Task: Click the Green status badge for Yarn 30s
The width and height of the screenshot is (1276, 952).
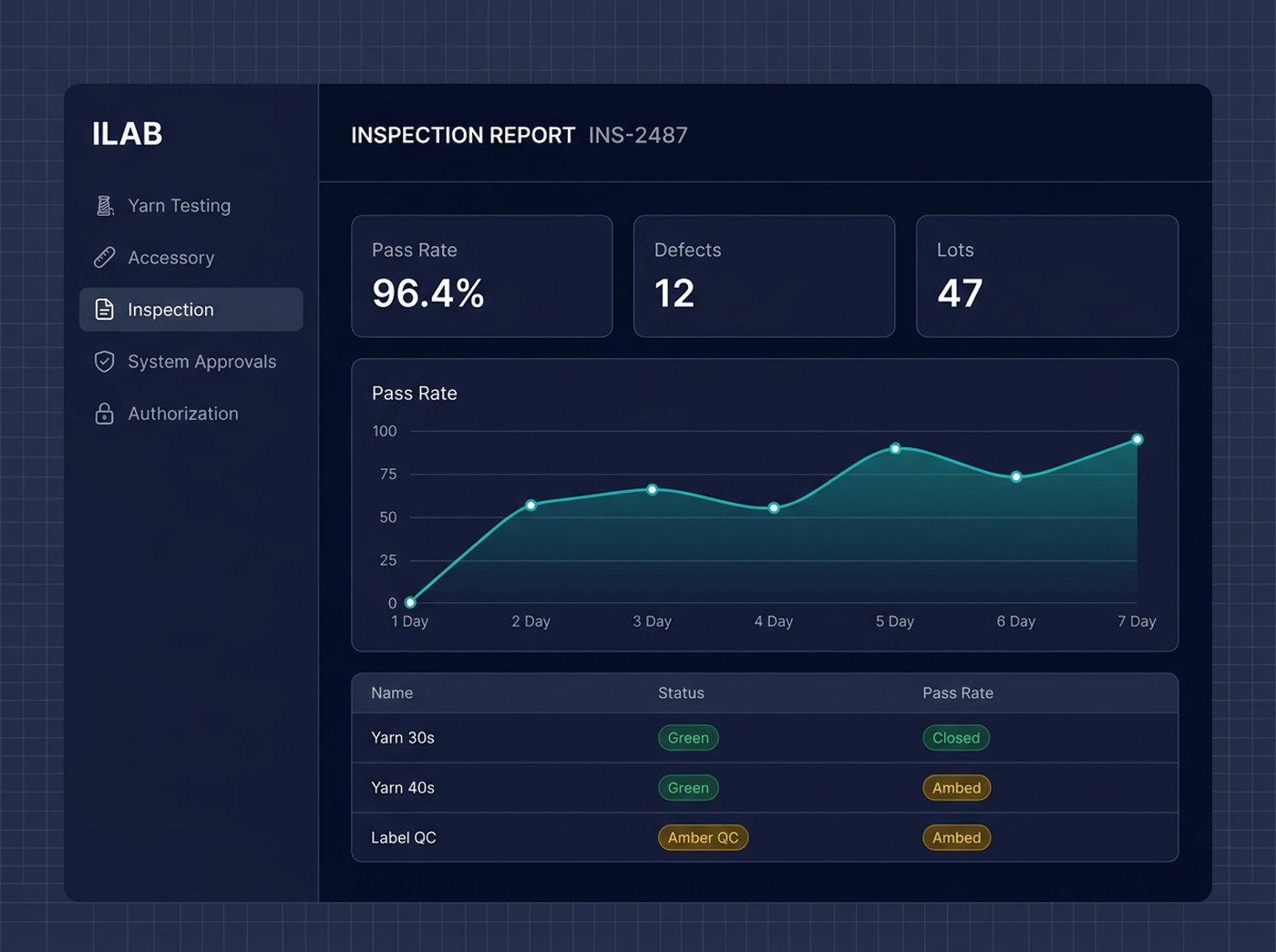Action: [x=688, y=738]
